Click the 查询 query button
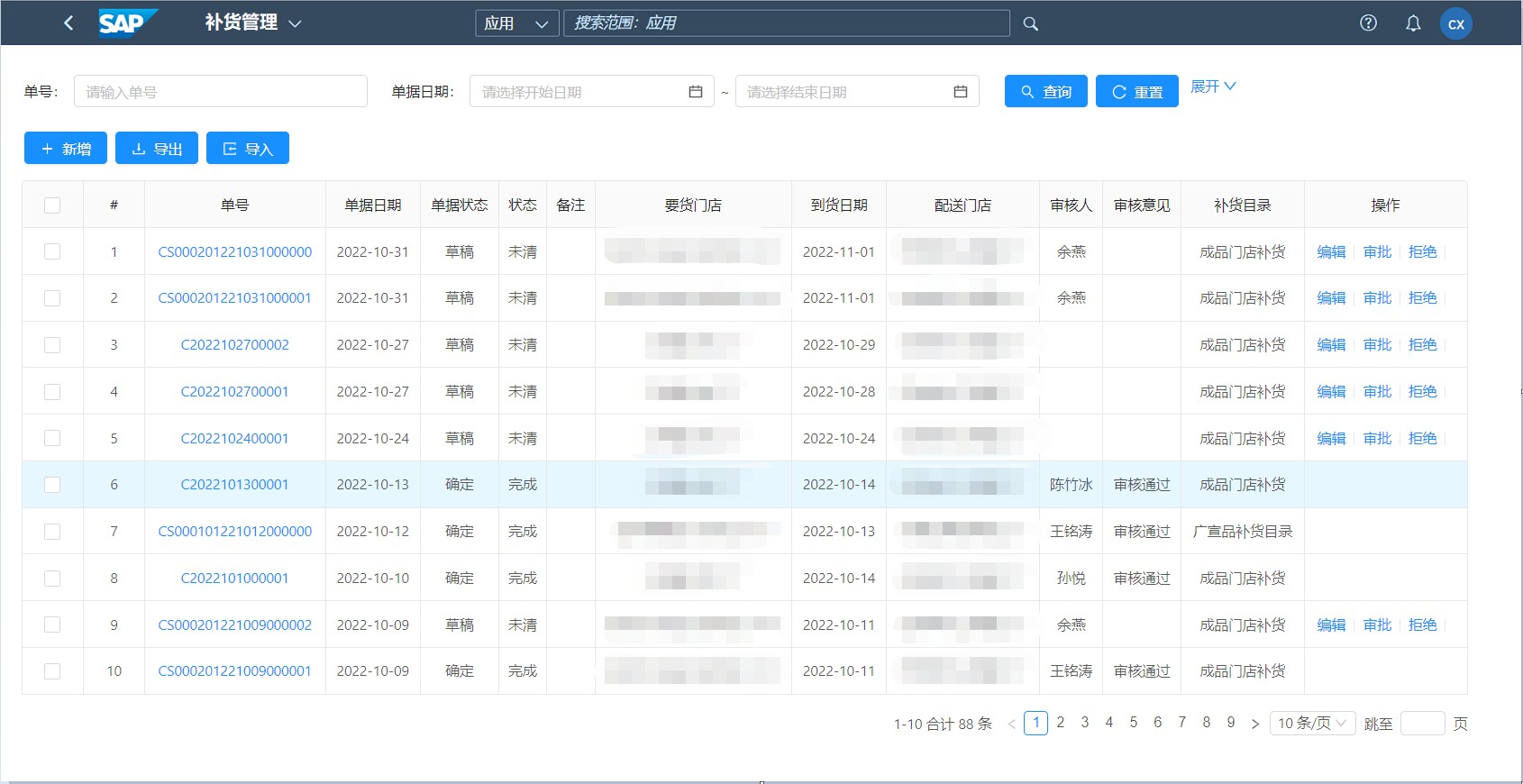This screenshot has width=1523, height=784. tap(1046, 91)
